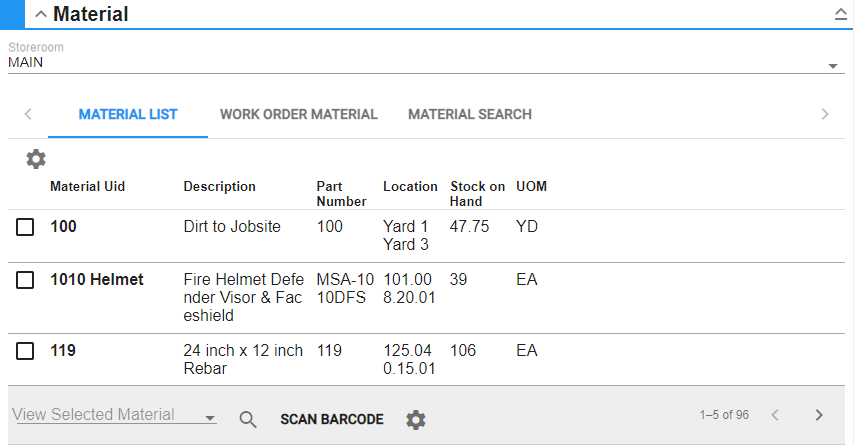The height and width of the screenshot is (445, 854).
Task: Expand View Selected Material dropdown
Action: coord(209,418)
